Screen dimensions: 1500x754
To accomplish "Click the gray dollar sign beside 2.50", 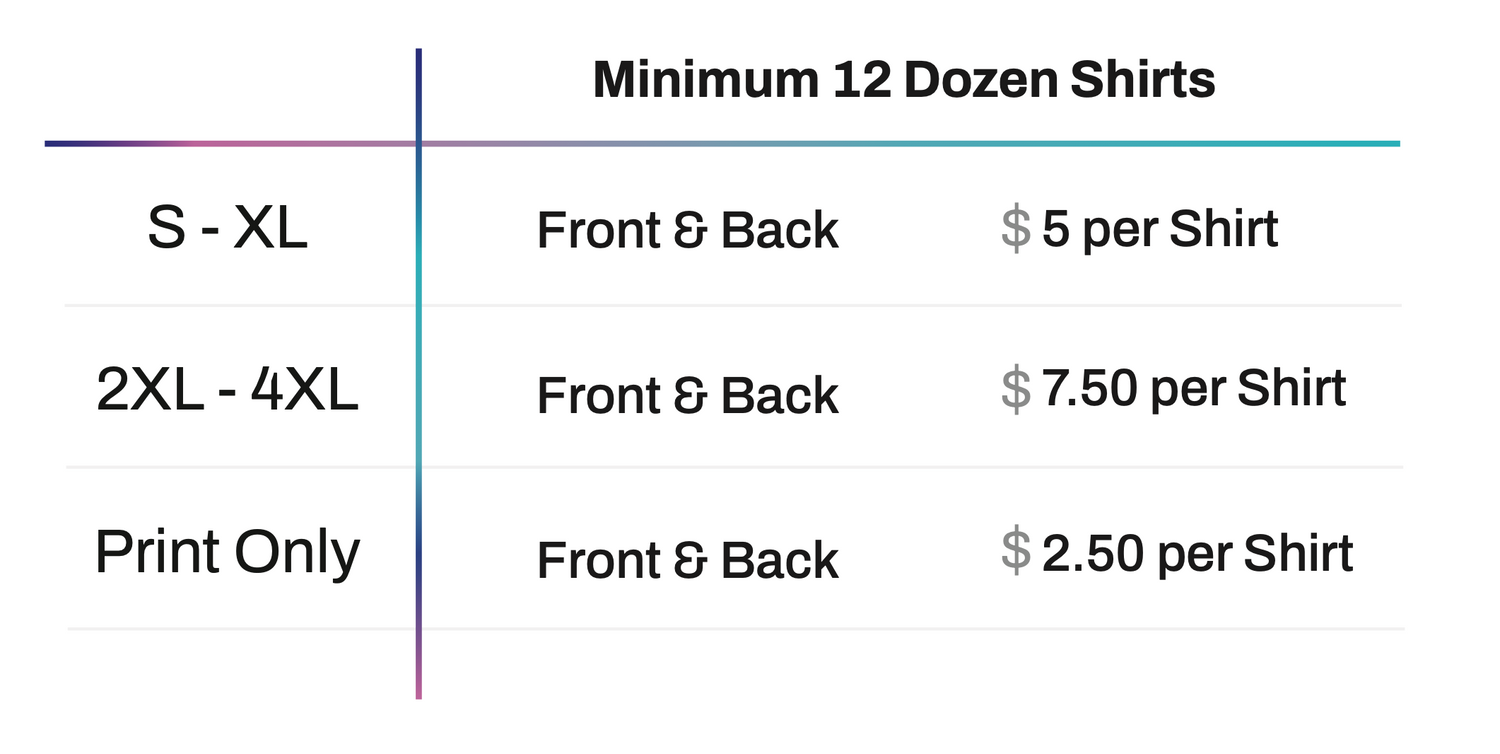I will (x=1016, y=553).
